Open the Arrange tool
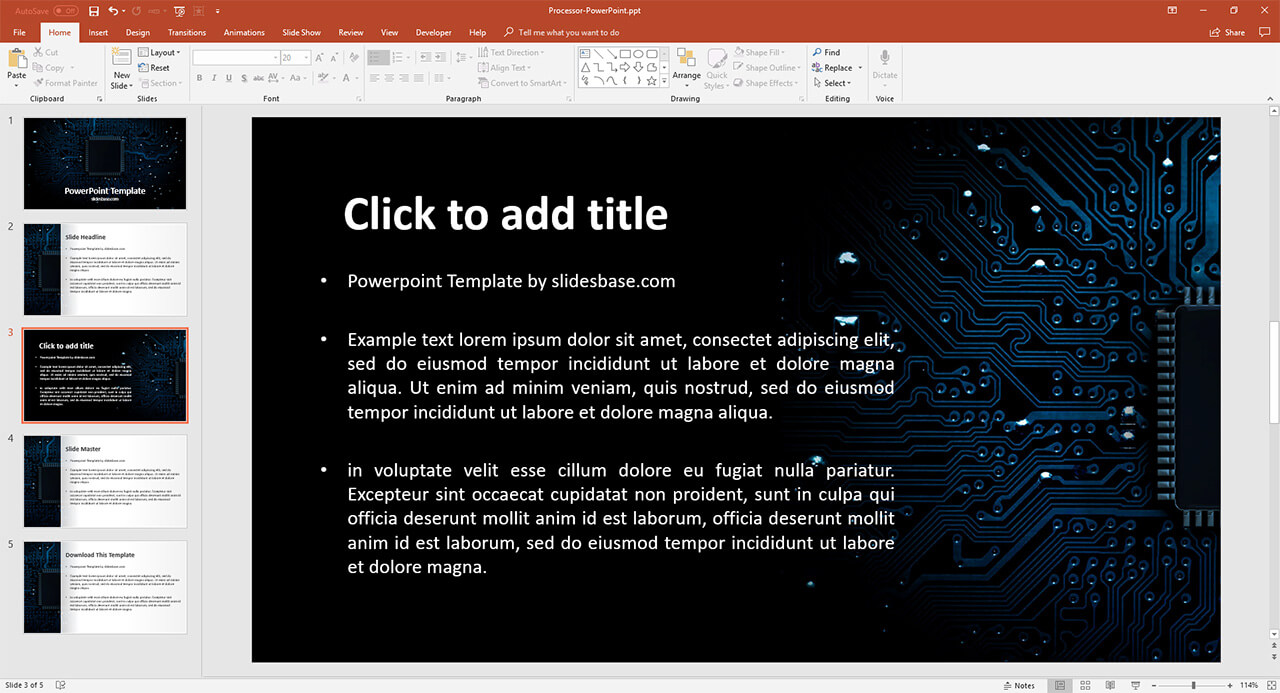The image size is (1280, 693). click(686, 63)
